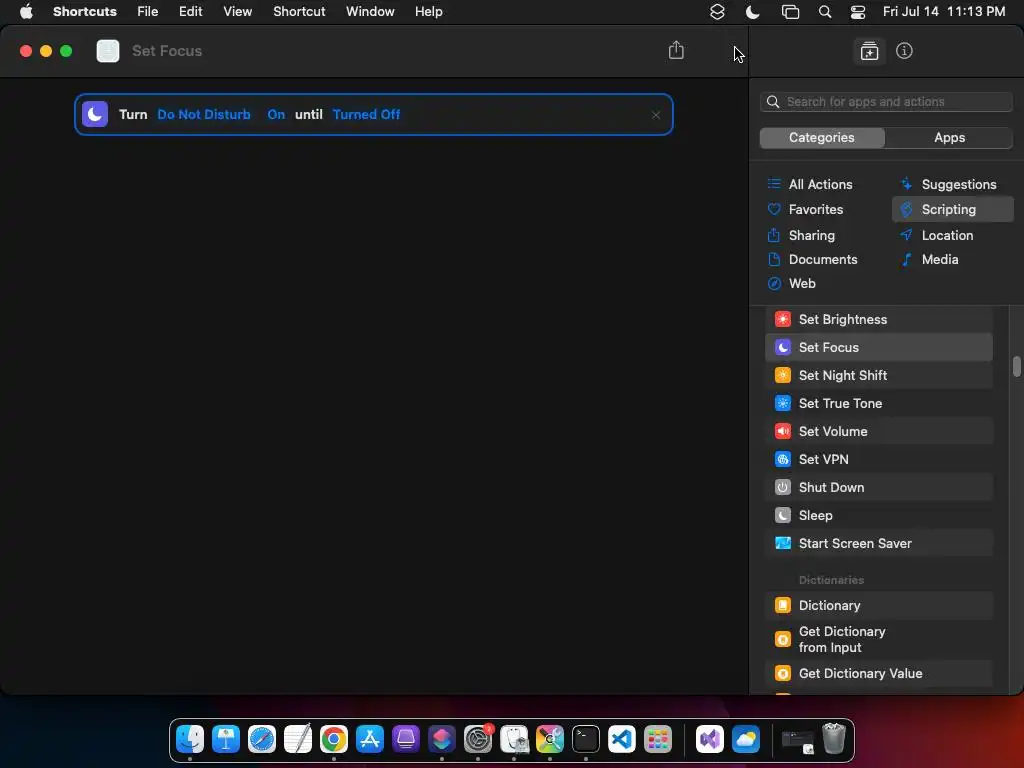Select the Suggestions category
This screenshot has width=1024, height=768.
click(948, 184)
